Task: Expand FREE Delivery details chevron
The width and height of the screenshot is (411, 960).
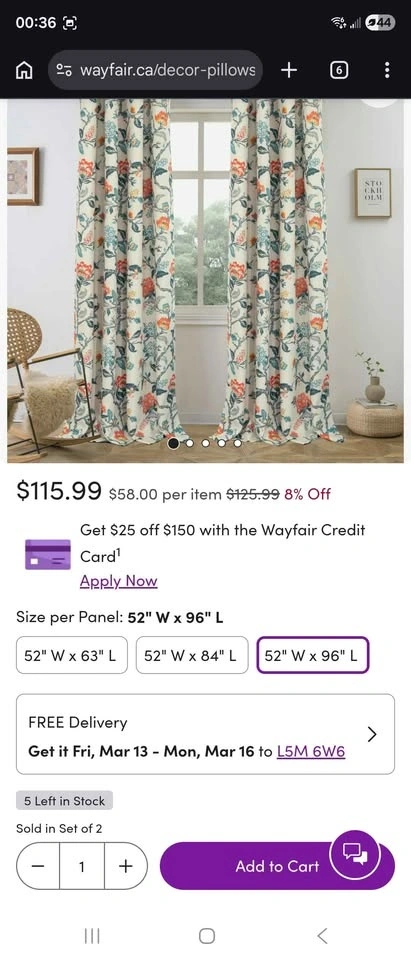Action: [x=372, y=734]
